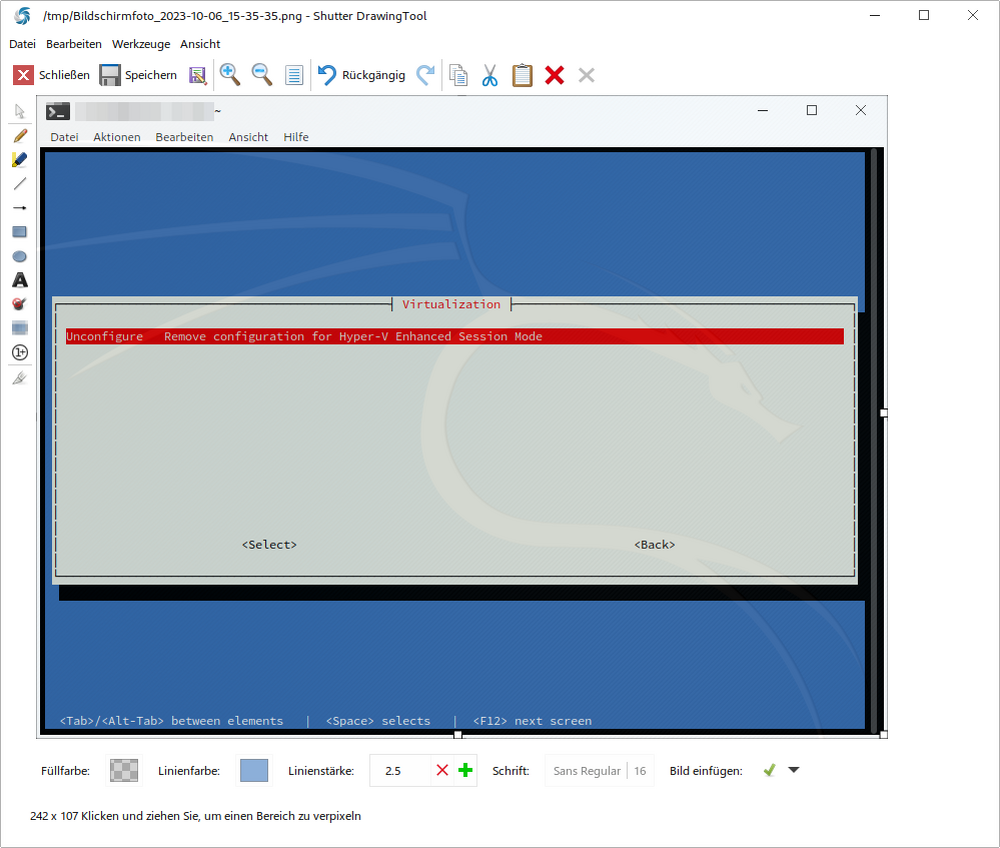This screenshot has width=1000, height=848.
Task: Open the Datei menu of Shutter DrawingTool
Action: point(22,44)
